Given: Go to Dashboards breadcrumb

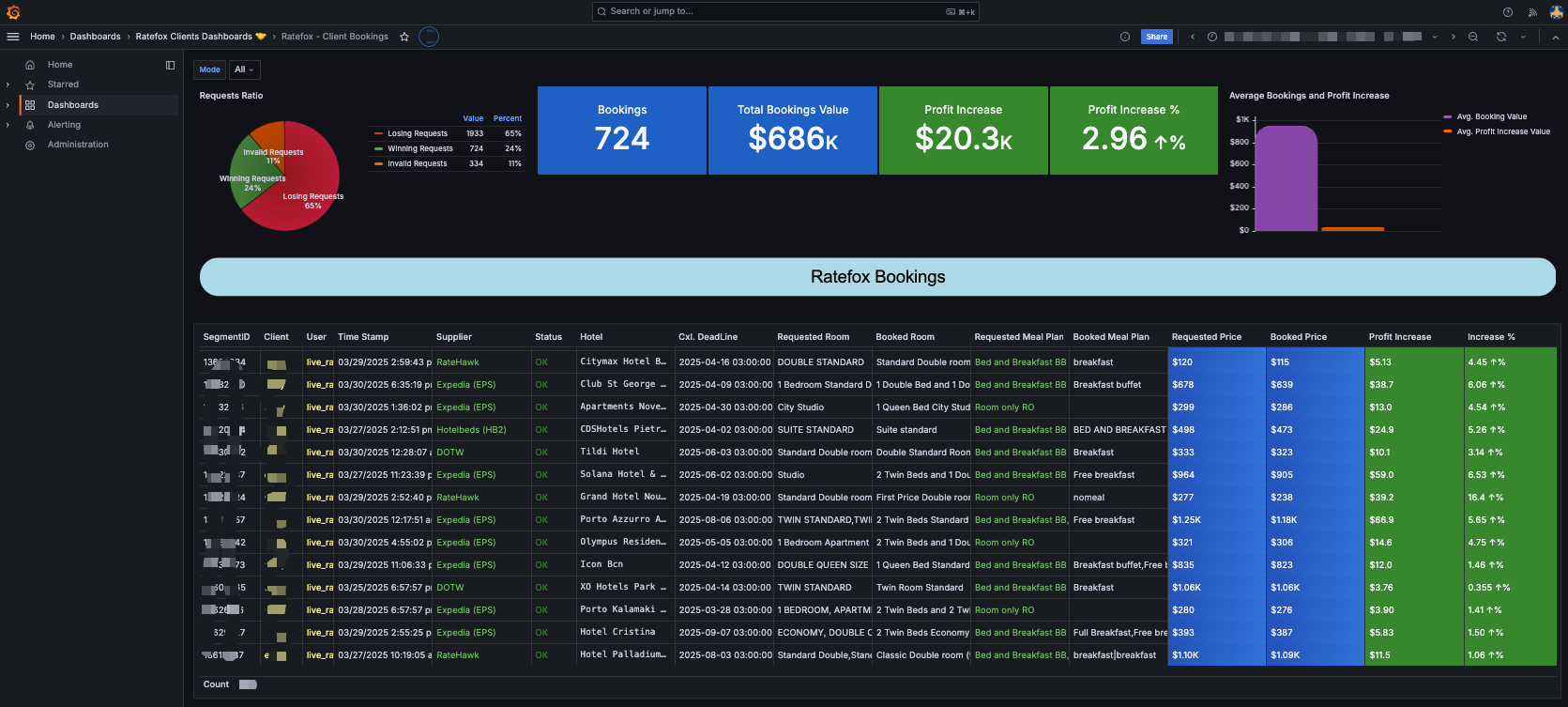Looking at the screenshot, I should [95, 37].
